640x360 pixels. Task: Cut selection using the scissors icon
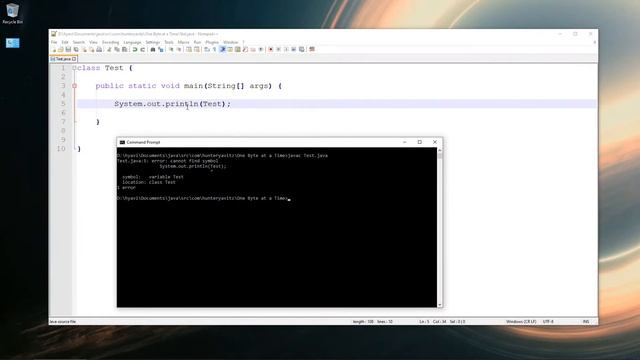(109, 49)
